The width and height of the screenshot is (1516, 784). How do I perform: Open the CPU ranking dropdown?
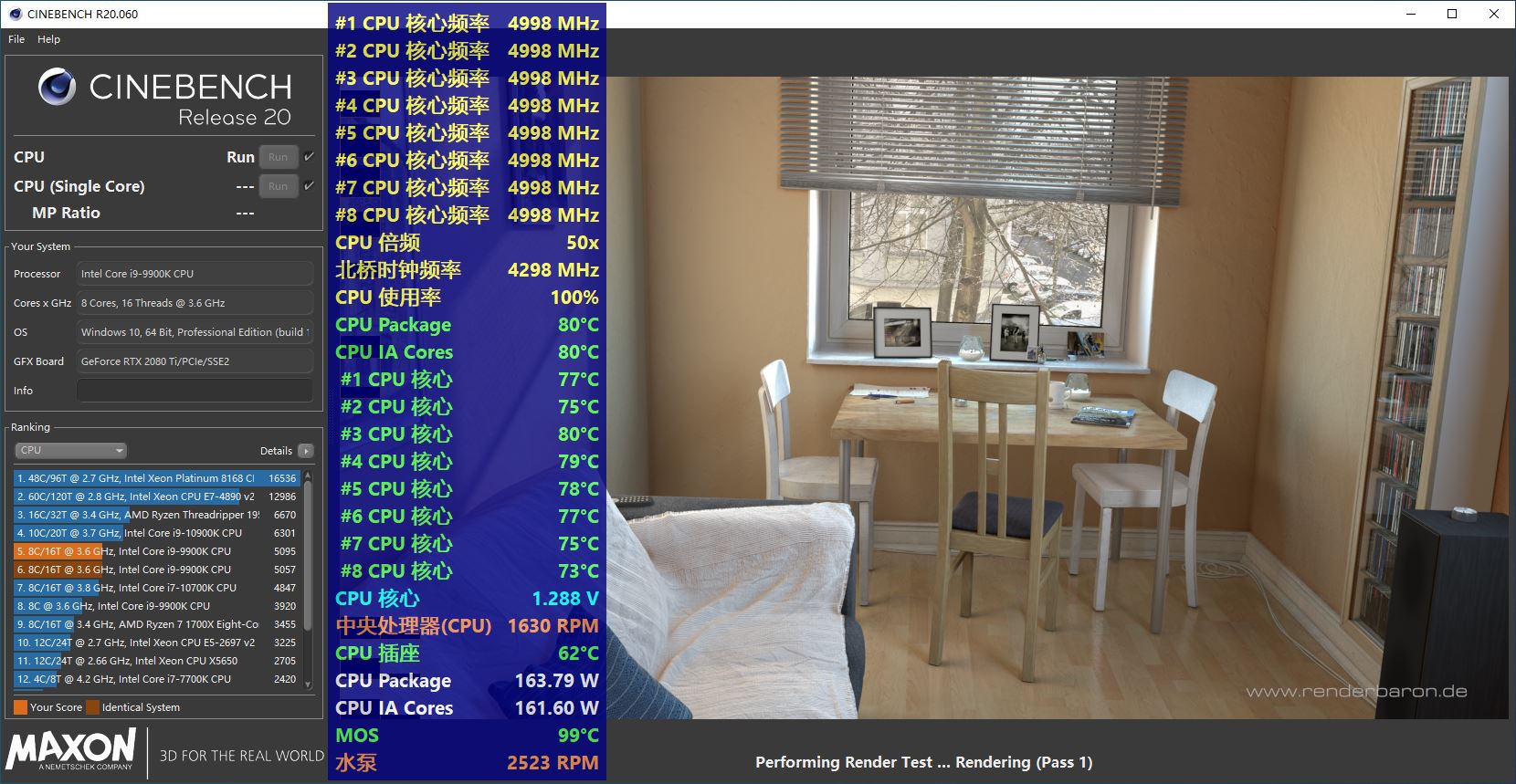[x=70, y=450]
